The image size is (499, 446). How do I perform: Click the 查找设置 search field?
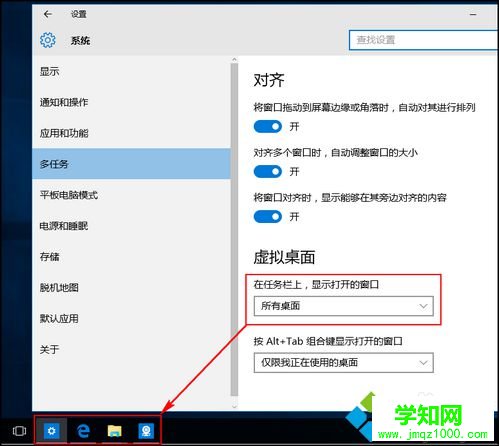pos(423,40)
